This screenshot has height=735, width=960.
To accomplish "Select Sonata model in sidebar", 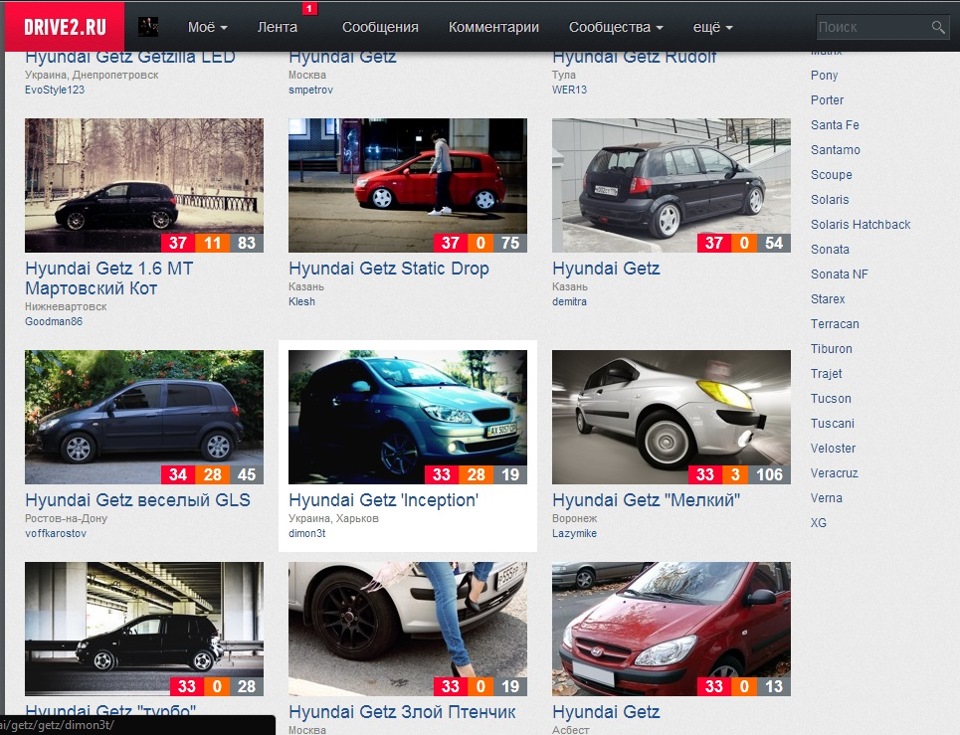I will click(x=830, y=249).
